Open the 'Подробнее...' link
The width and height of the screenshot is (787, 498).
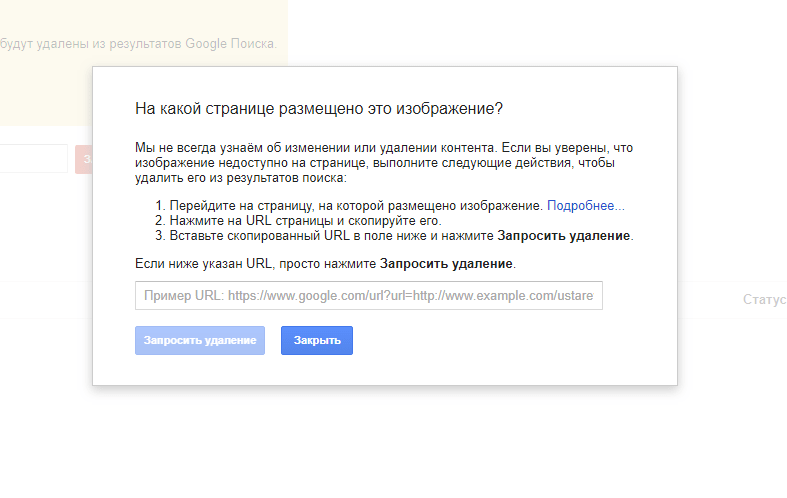586,205
